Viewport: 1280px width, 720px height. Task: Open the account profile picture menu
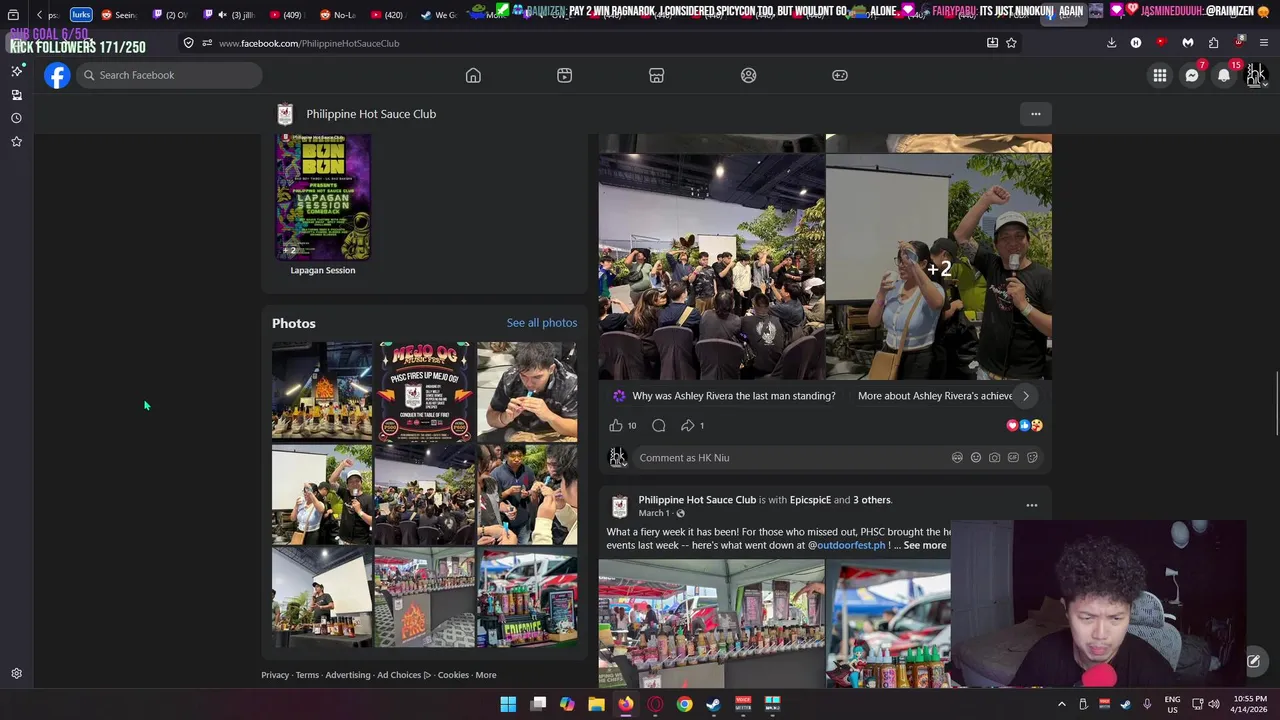click(1256, 75)
